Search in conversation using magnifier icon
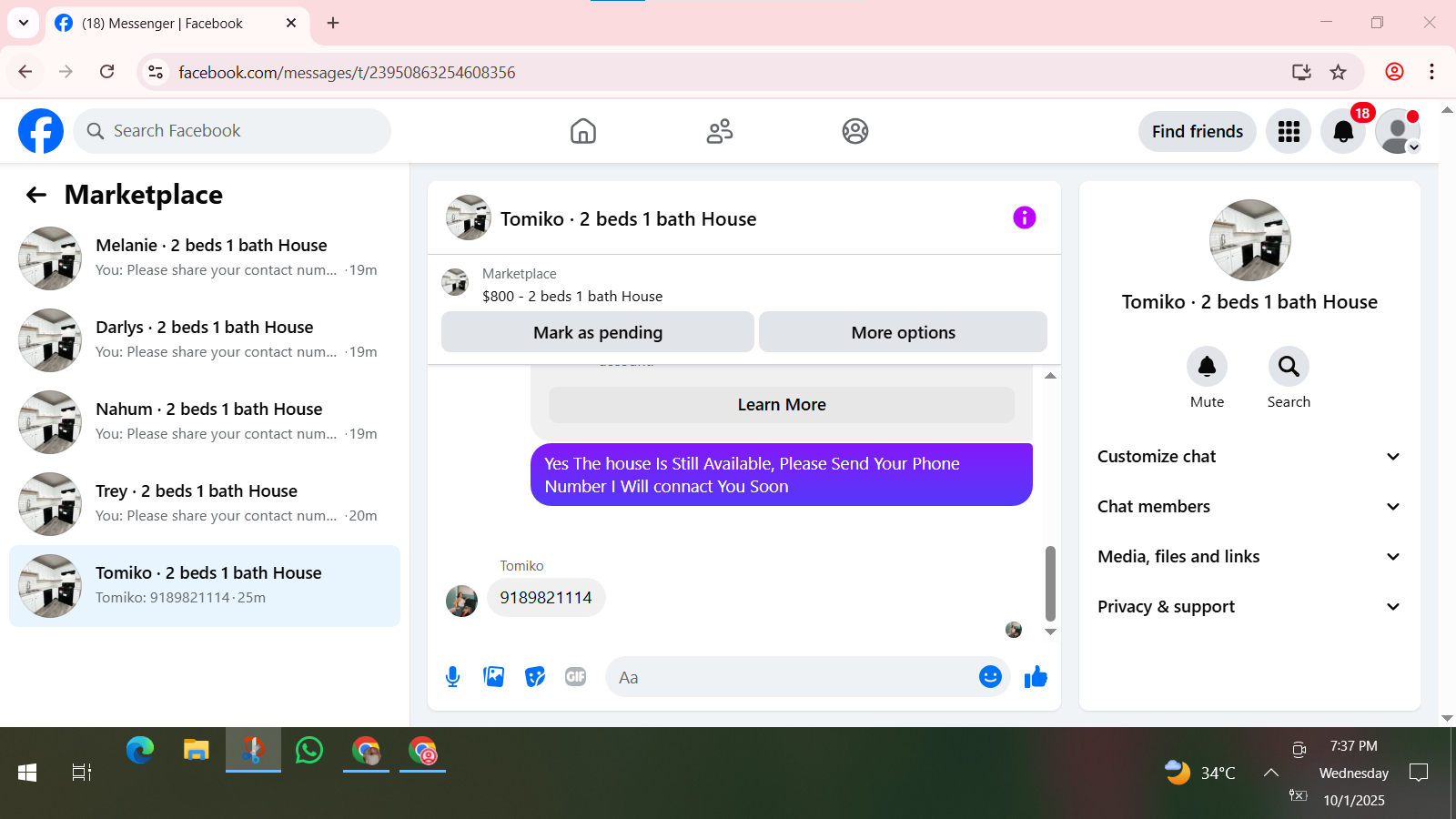The height and width of the screenshot is (819, 1456). point(1289,367)
